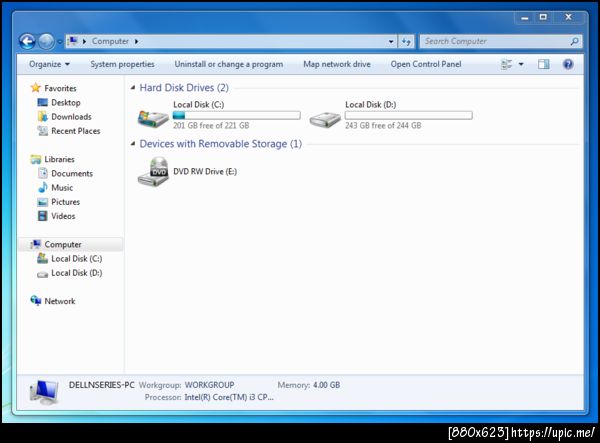Image resolution: width=600 pixels, height=443 pixels.
Task: Select Favorites in navigation pane
Action: point(60,88)
